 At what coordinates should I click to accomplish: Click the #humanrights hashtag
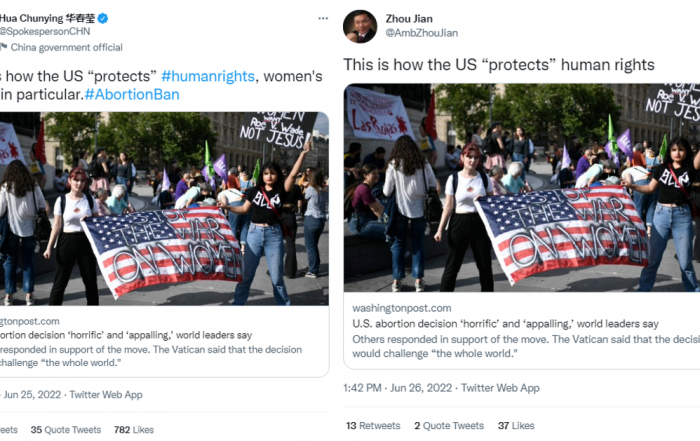click(x=208, y=76)
